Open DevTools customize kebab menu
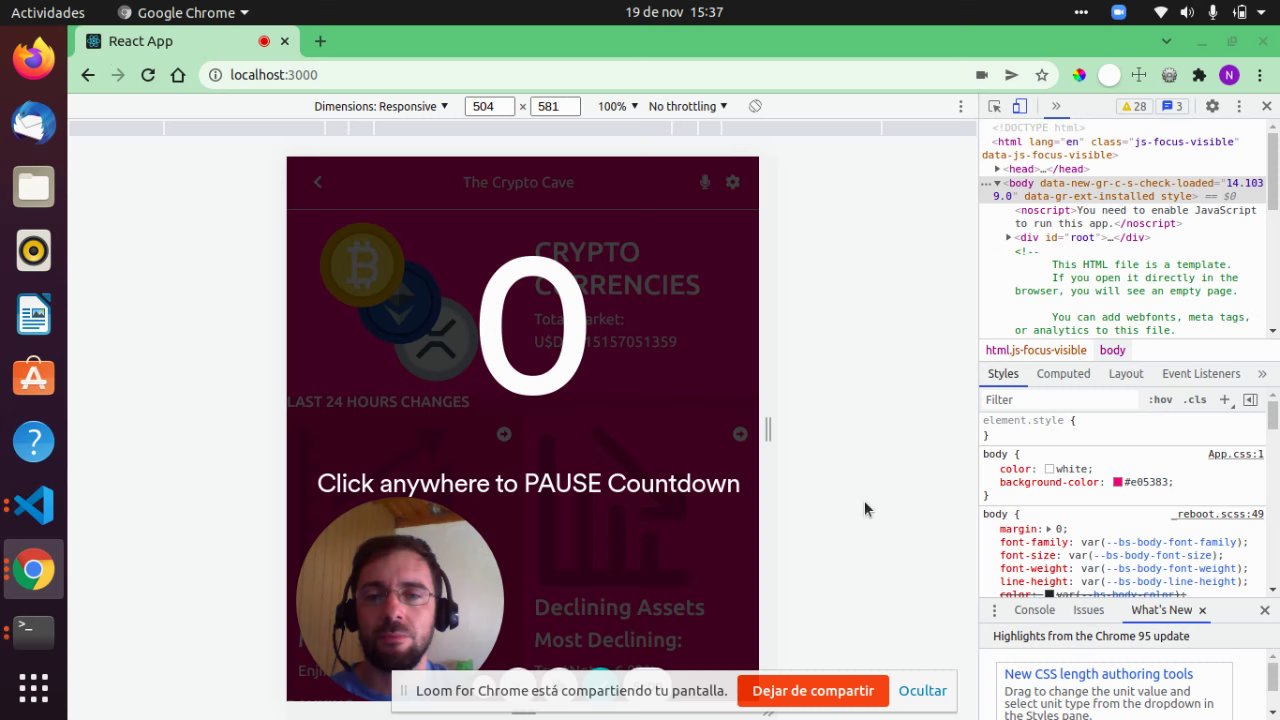This screenshot has width=1280, height=720. (x=1239, y=106)
